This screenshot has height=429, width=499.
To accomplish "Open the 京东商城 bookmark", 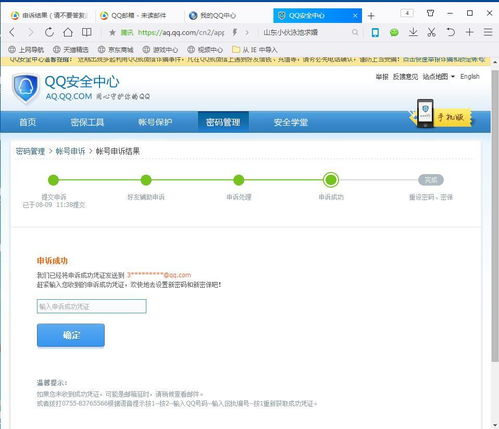I will coord(116,50).
